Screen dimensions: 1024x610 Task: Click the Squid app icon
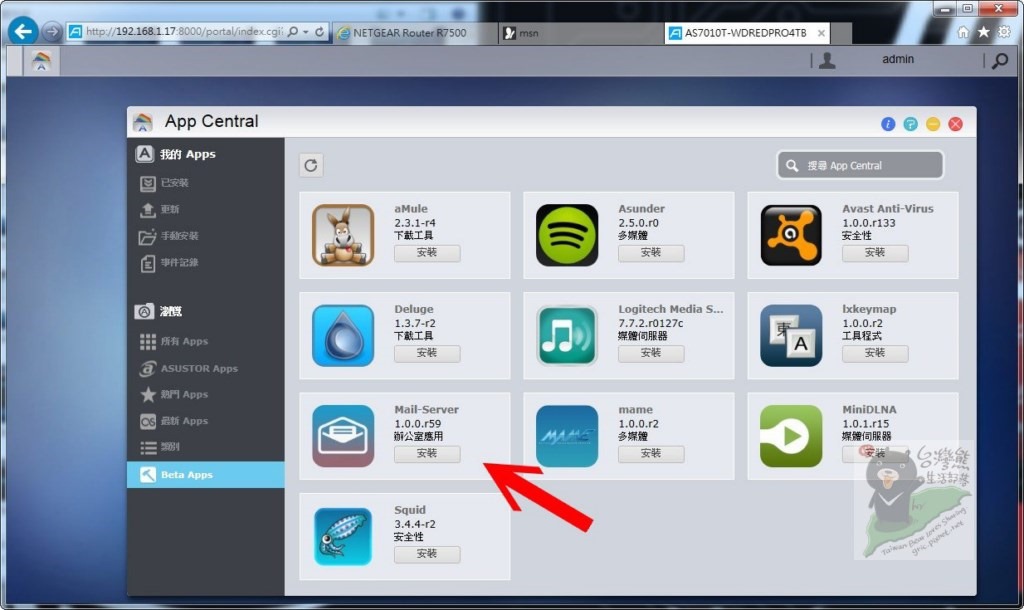[343, 537]
